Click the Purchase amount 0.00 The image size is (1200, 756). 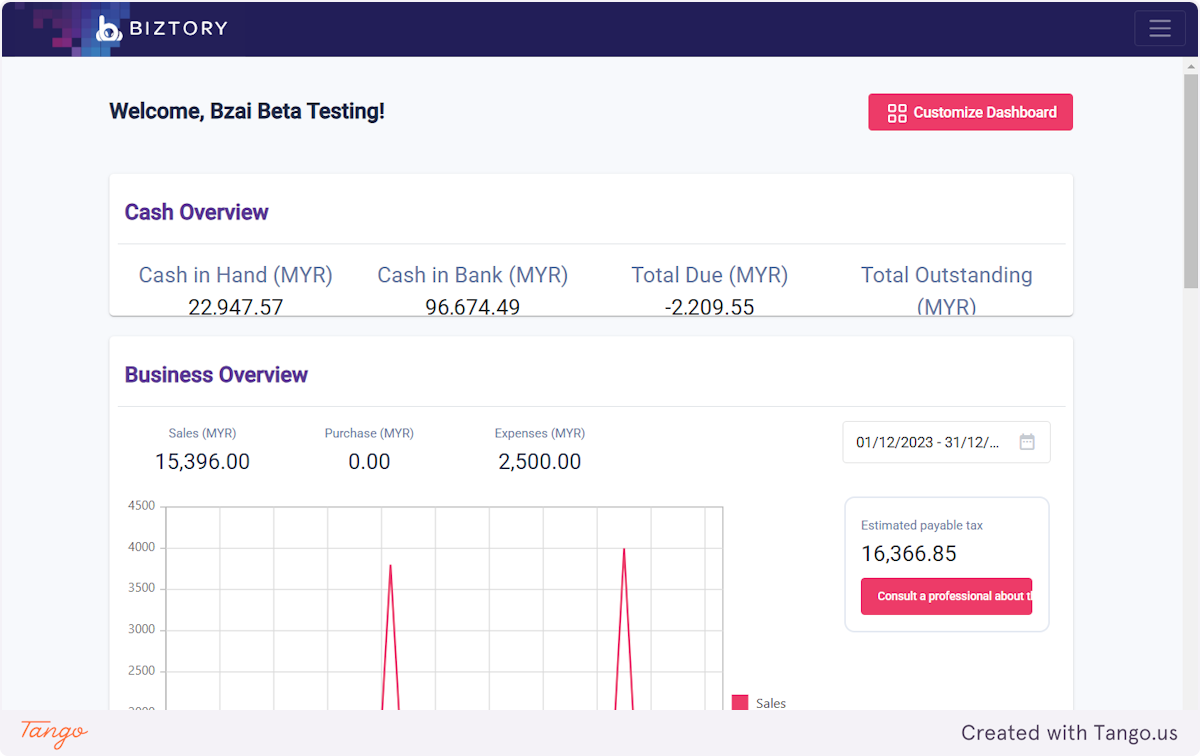click(x=369, y=462)
